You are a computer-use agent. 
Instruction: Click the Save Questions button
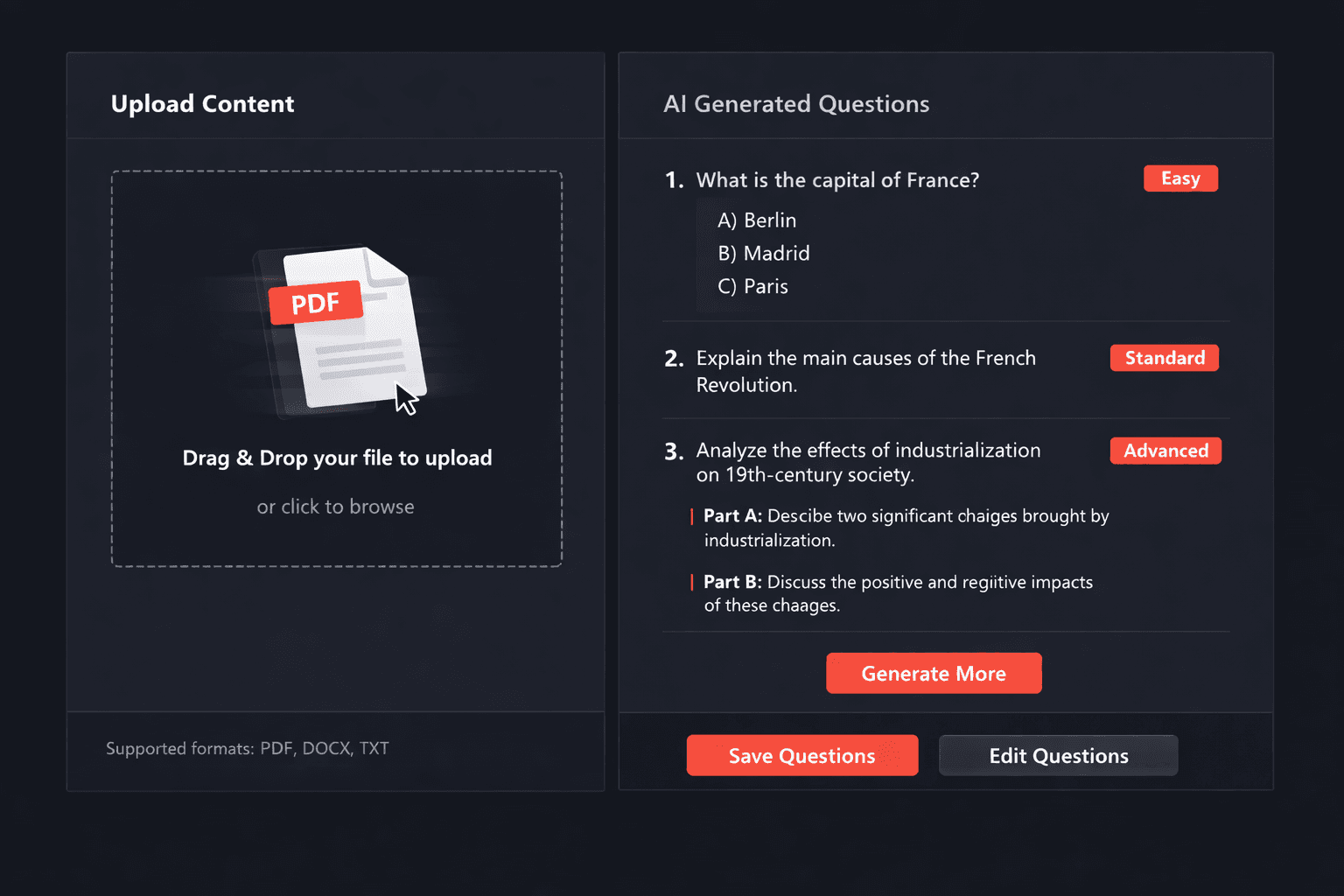[x=801, y=755]
